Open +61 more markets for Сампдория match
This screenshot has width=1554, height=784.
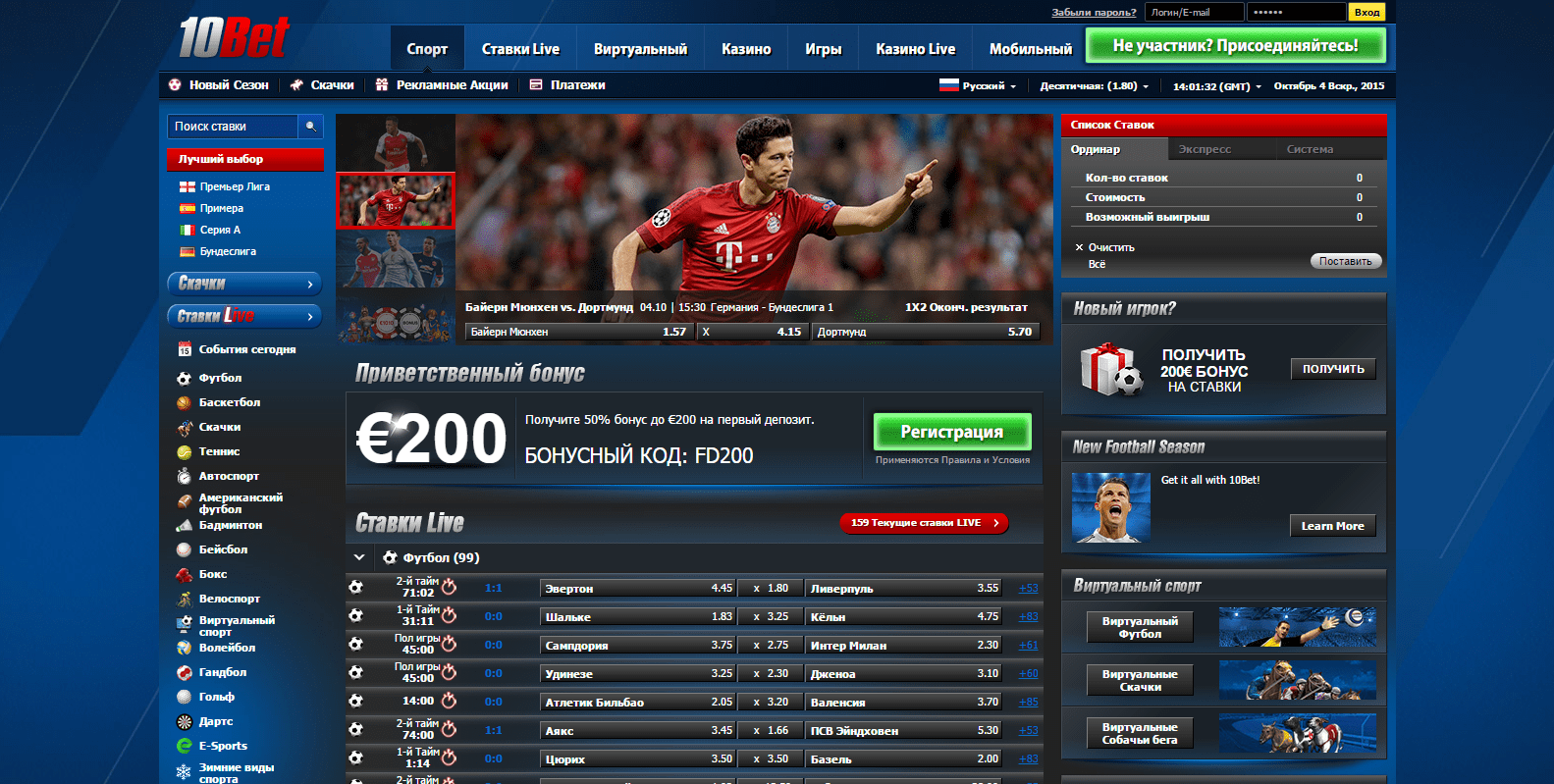coord(1028,645)
